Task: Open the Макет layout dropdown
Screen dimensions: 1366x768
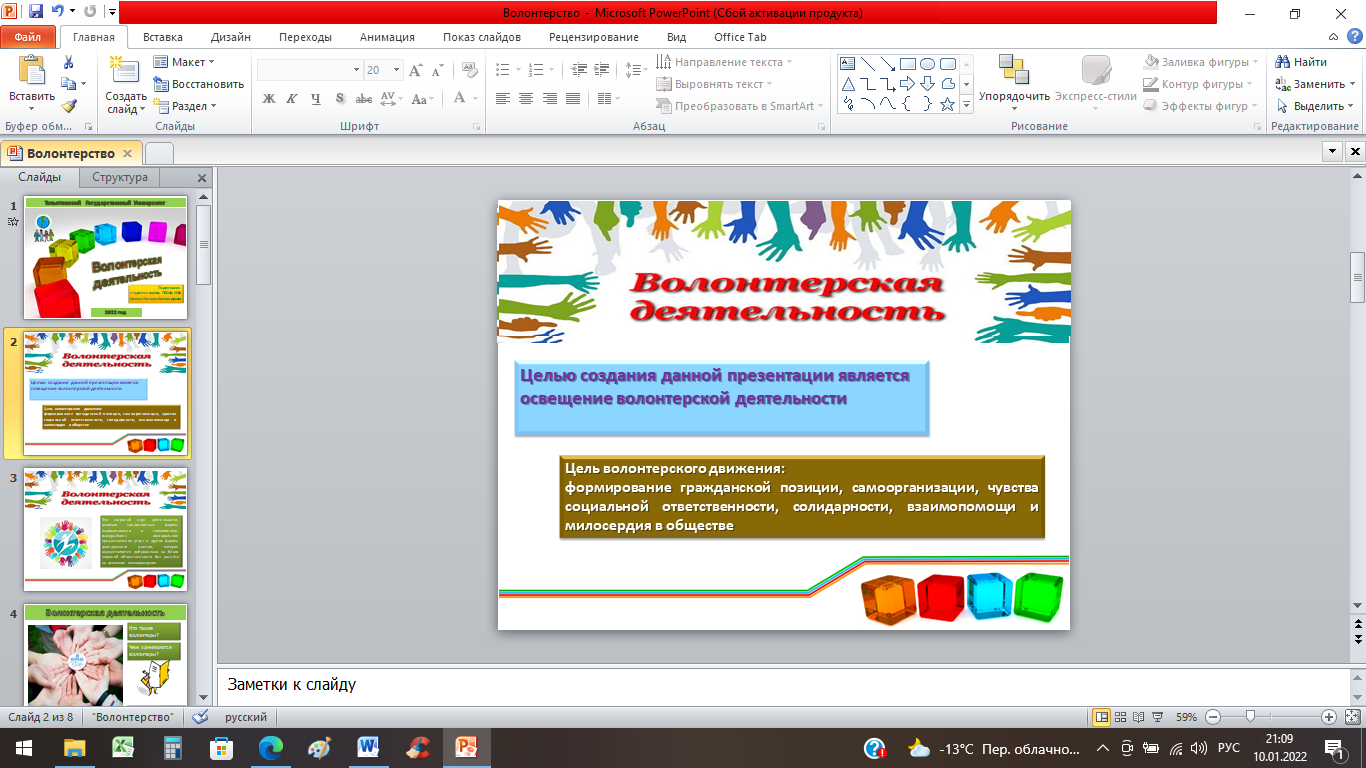Action: click(184, 62)
